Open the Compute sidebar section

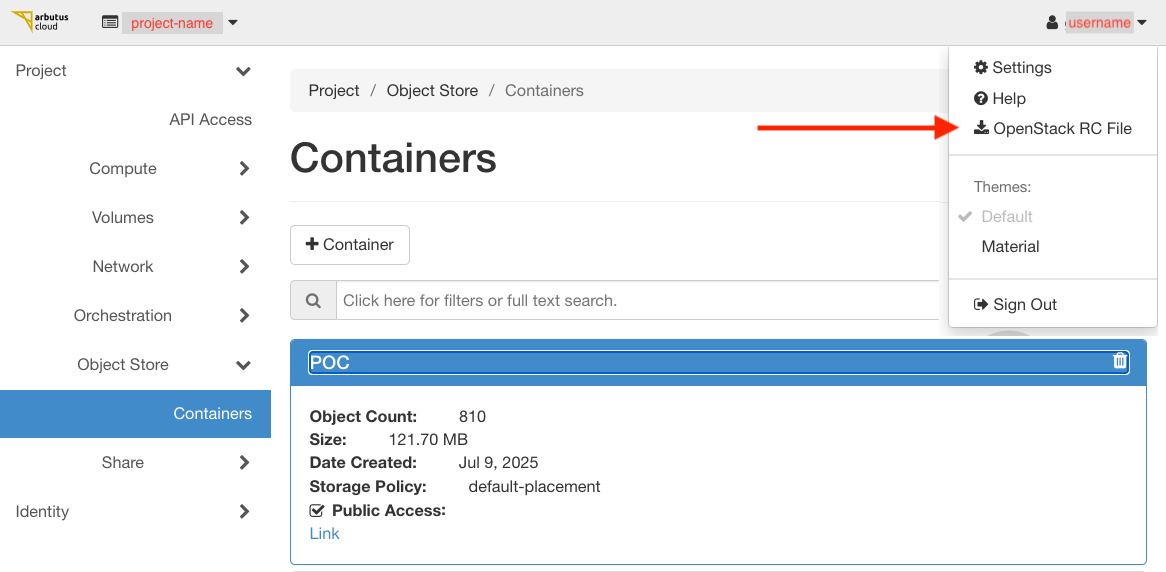[x=123, y=169]
